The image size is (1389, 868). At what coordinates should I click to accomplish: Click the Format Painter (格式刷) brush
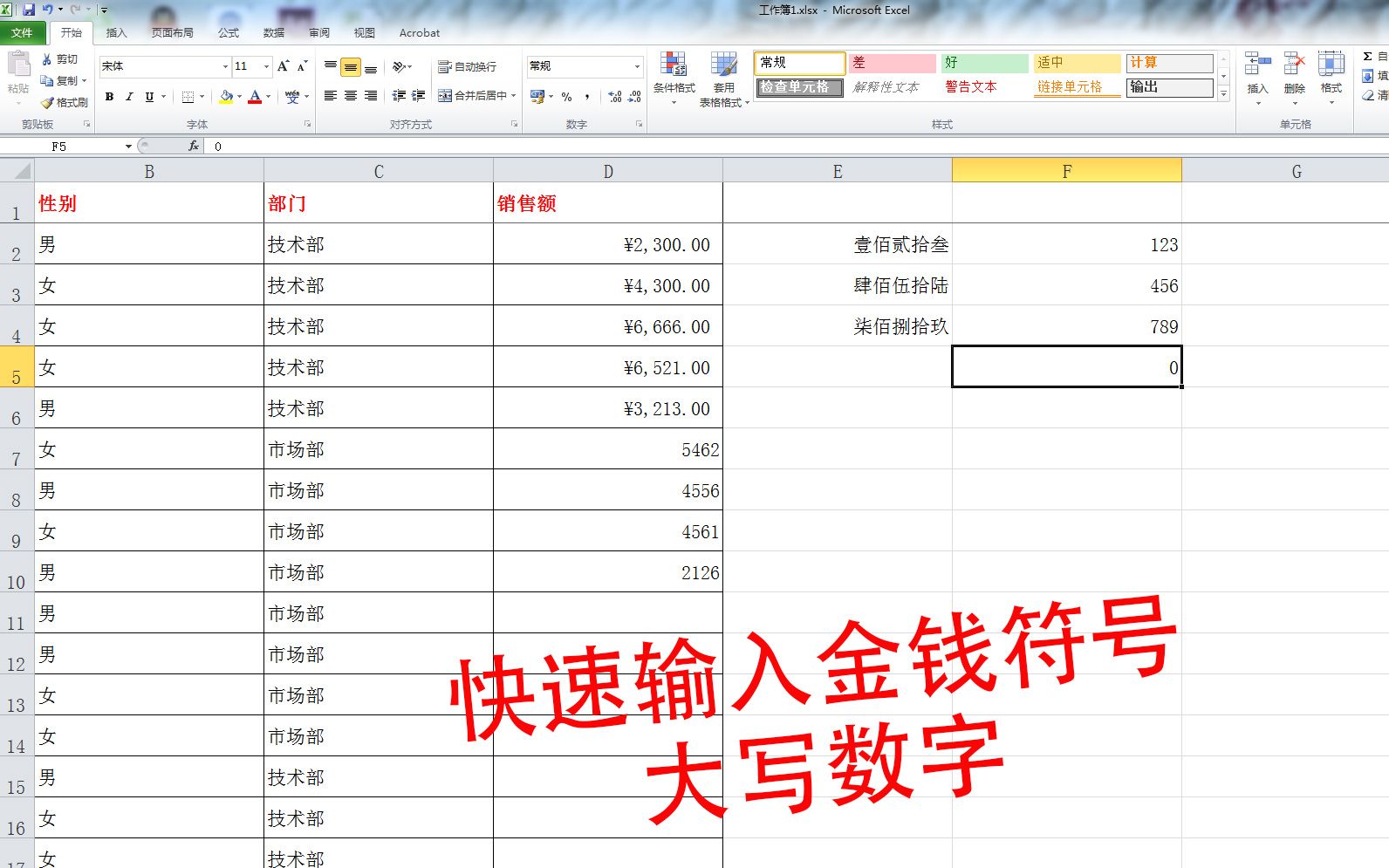47,102
